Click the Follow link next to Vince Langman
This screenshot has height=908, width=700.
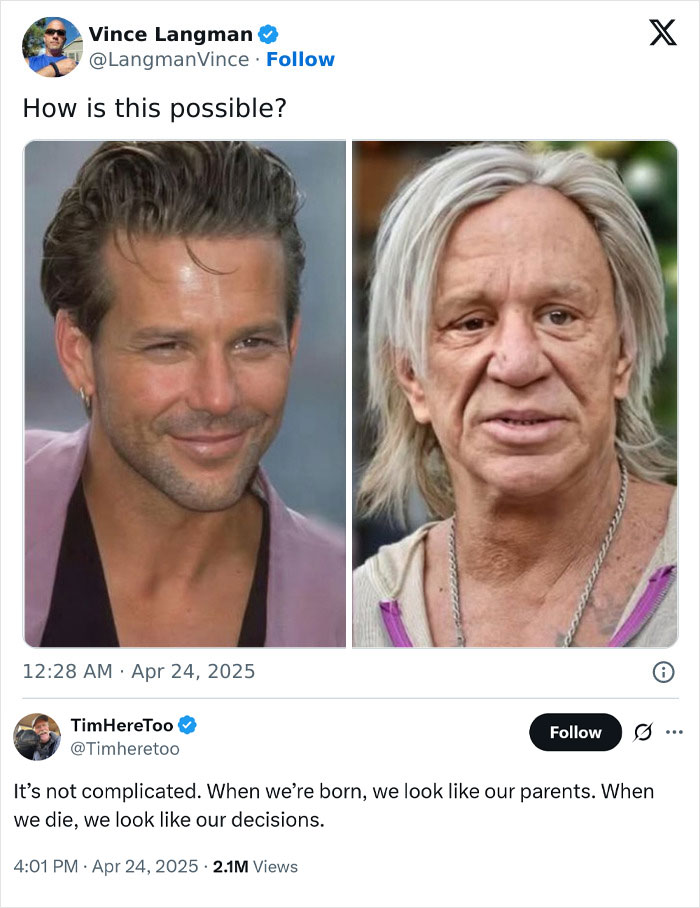click(302, 60)
